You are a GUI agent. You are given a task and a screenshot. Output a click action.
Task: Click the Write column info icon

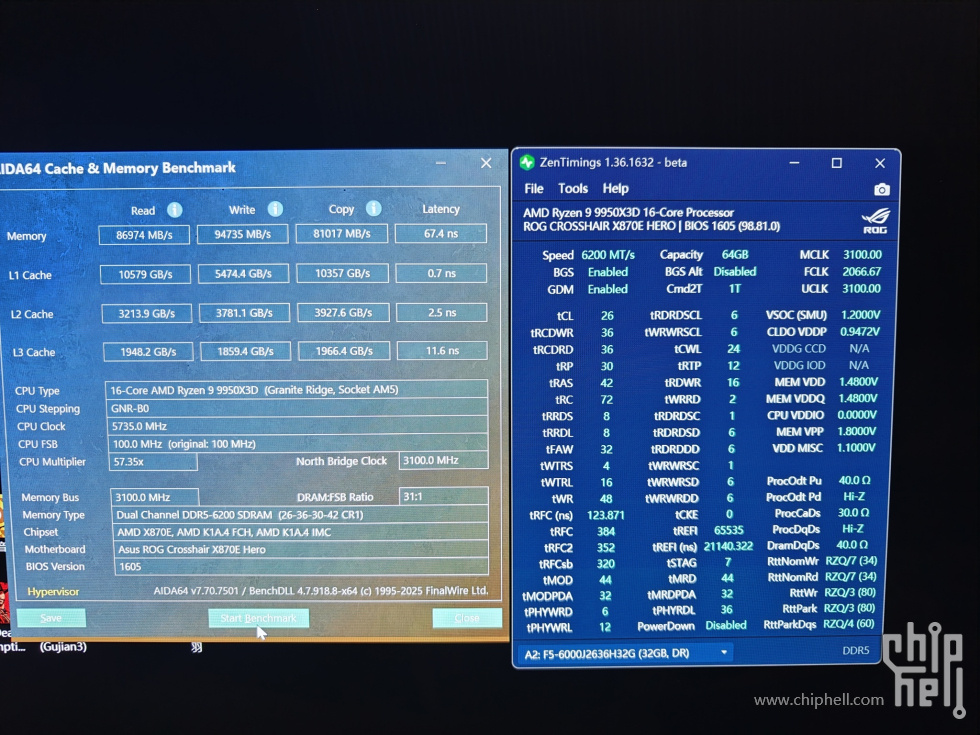pyautogui.click(x=275, y=209)
